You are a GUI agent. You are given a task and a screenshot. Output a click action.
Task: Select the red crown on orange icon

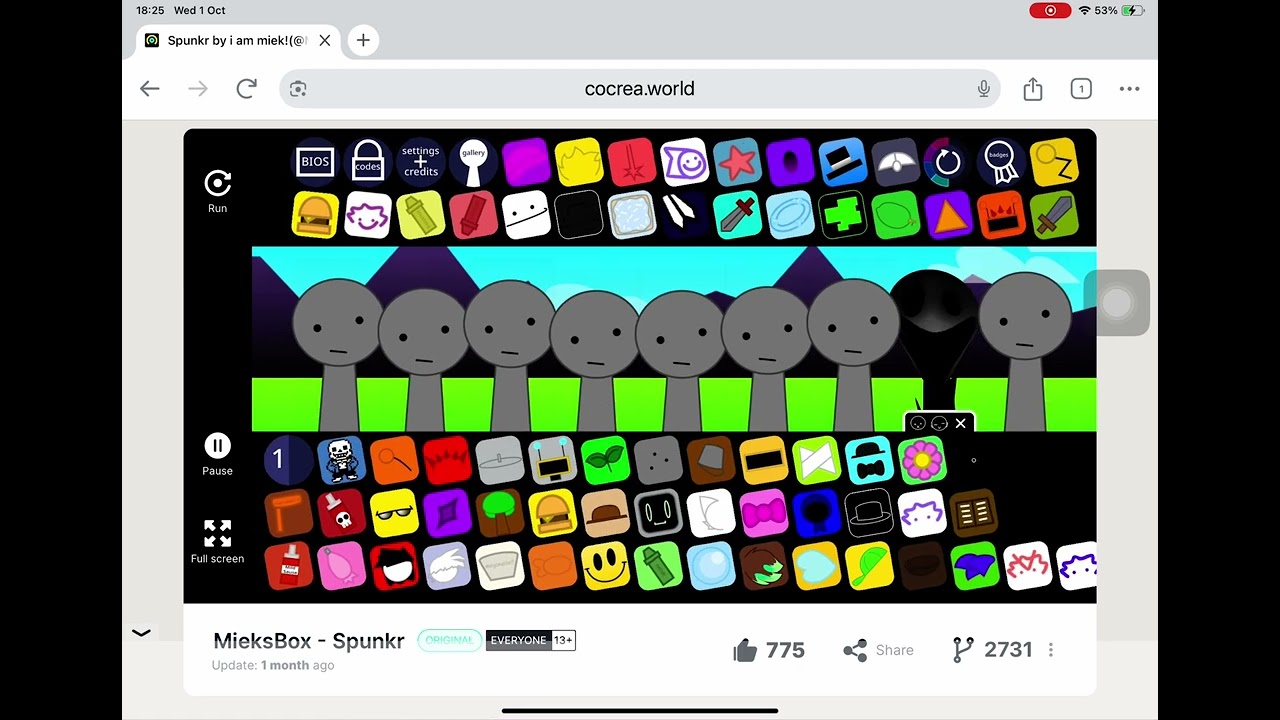point(1001,215)
